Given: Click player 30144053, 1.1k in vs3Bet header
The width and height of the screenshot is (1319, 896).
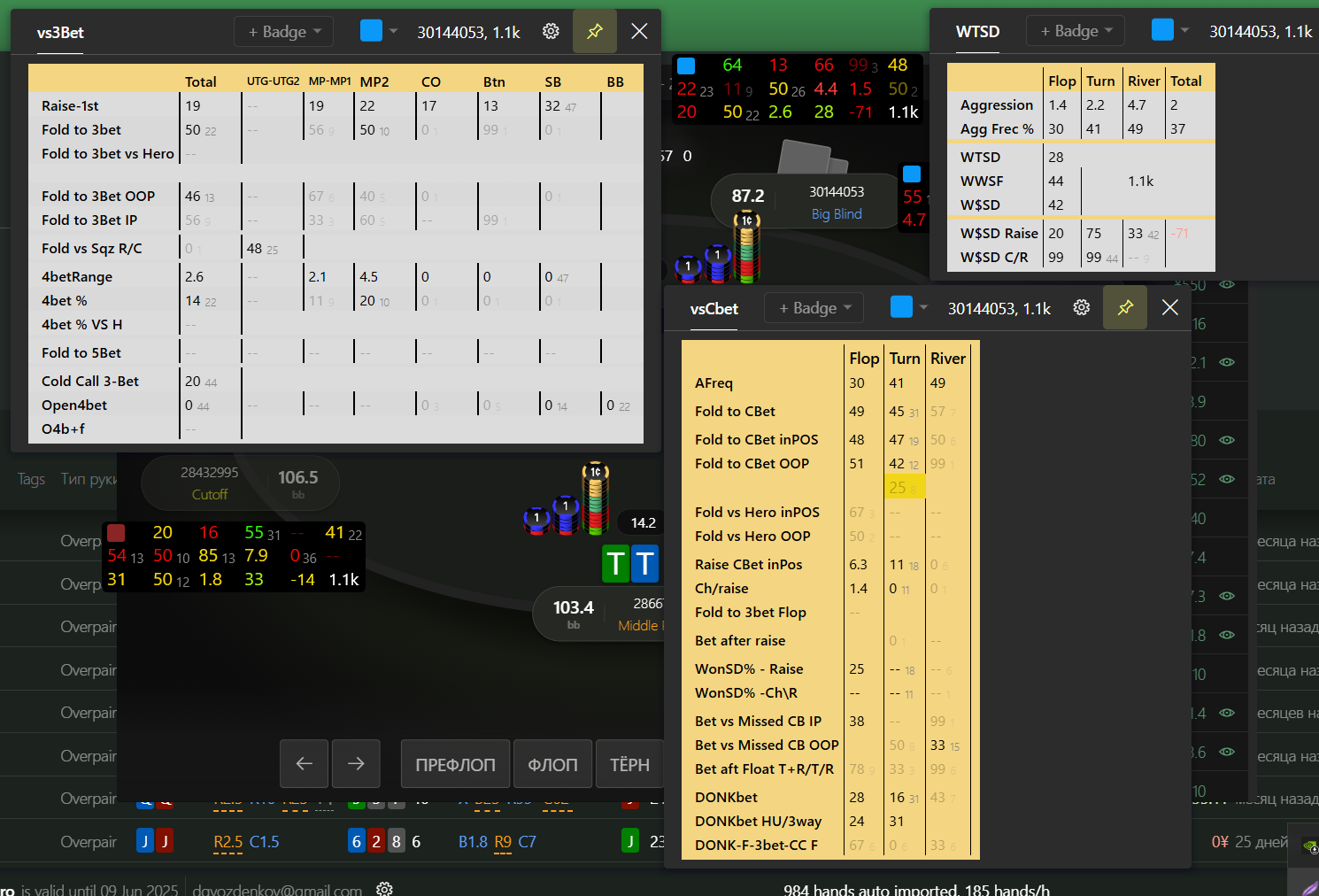Looking at the screenshot, I should pyautogui.click(x=469, y=32).
